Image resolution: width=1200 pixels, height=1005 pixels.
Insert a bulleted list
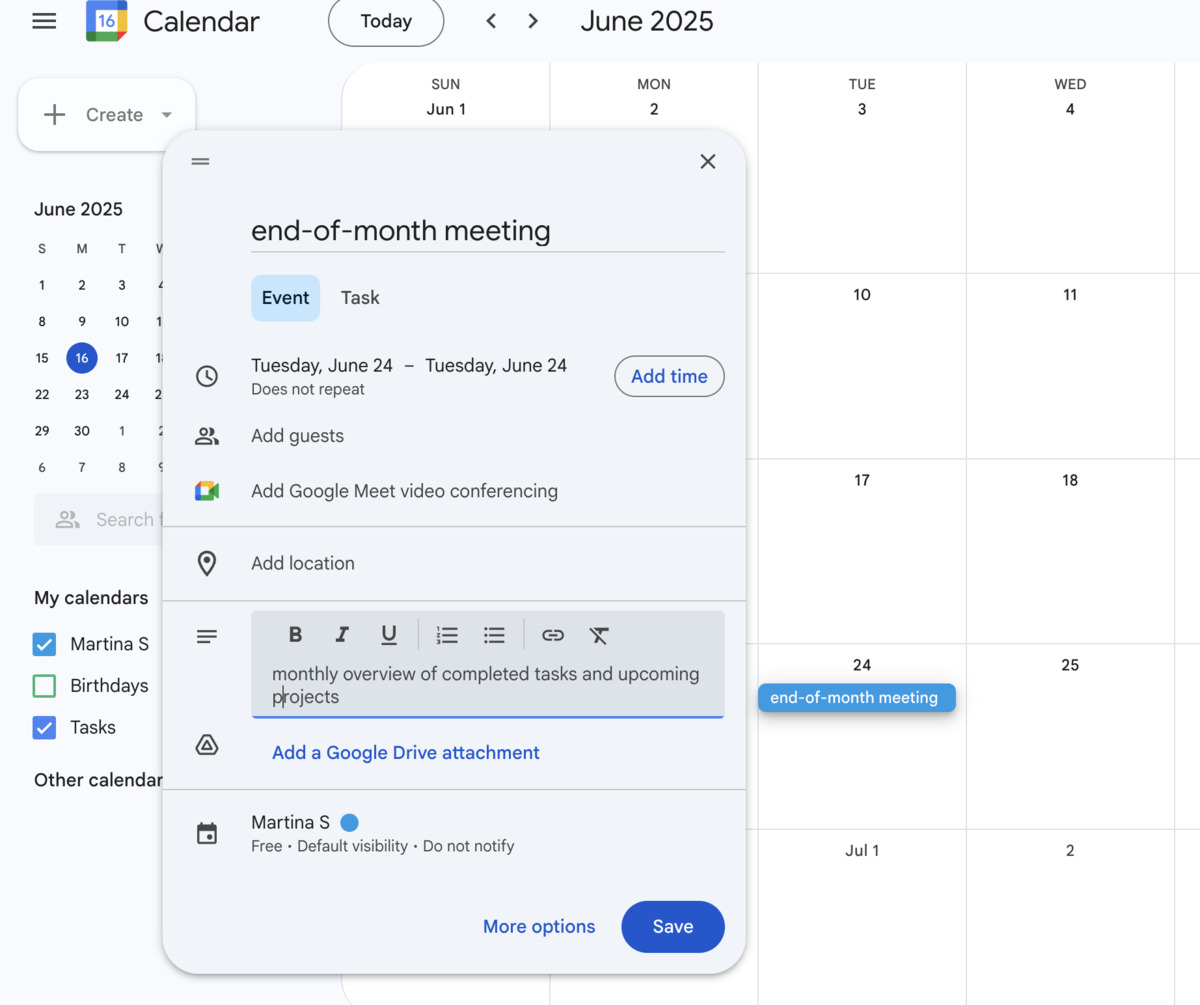pos(494,634)
